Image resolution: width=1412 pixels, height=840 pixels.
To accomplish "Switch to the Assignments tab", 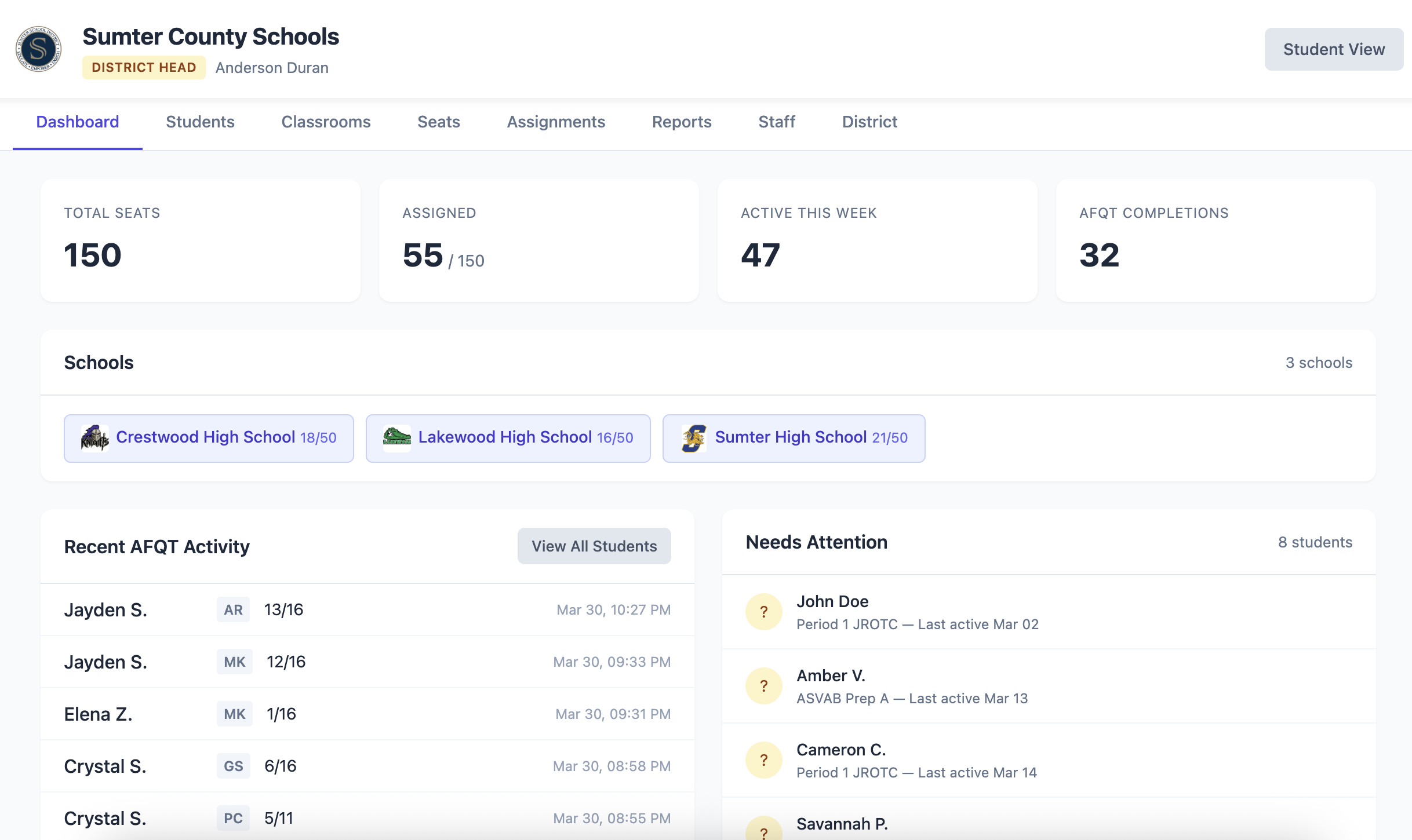I will pyautogui.click(x=556, y=122).
